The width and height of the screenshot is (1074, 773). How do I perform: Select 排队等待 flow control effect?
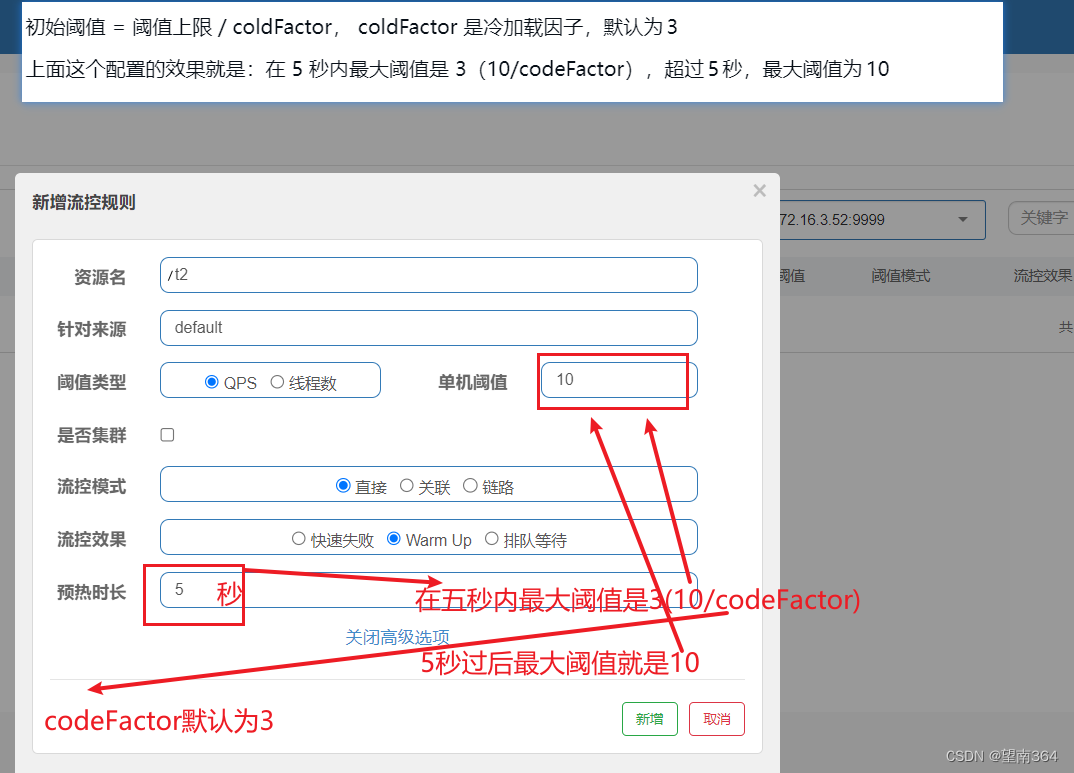click(x=492, y=538)
